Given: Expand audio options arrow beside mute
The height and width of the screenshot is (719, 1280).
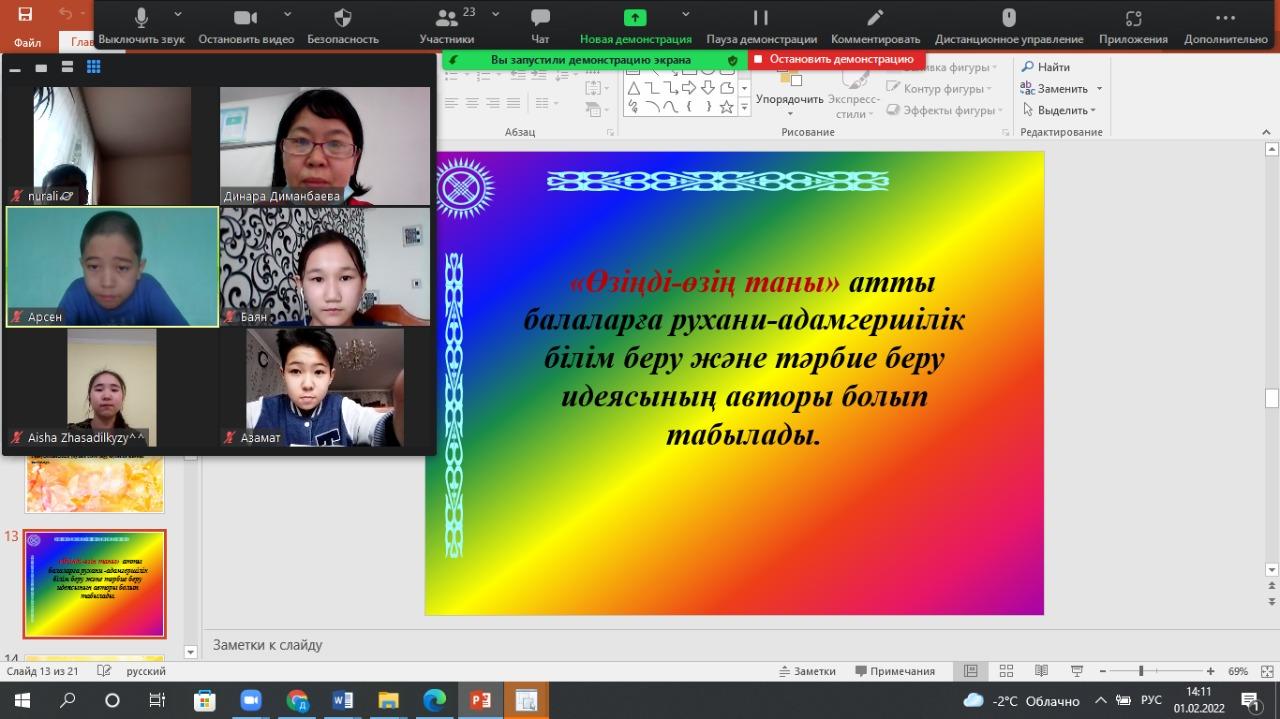Looking at the screenshot, I should click(x=178, y=15).
